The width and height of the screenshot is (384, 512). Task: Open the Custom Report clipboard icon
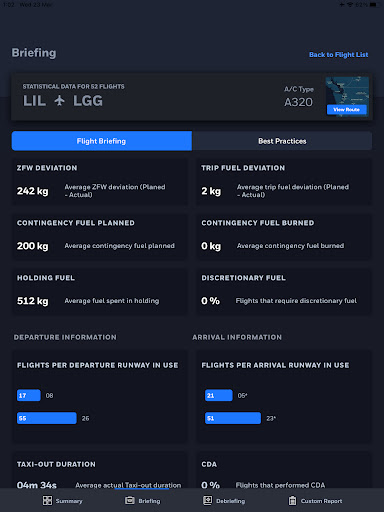coord(292,501)
